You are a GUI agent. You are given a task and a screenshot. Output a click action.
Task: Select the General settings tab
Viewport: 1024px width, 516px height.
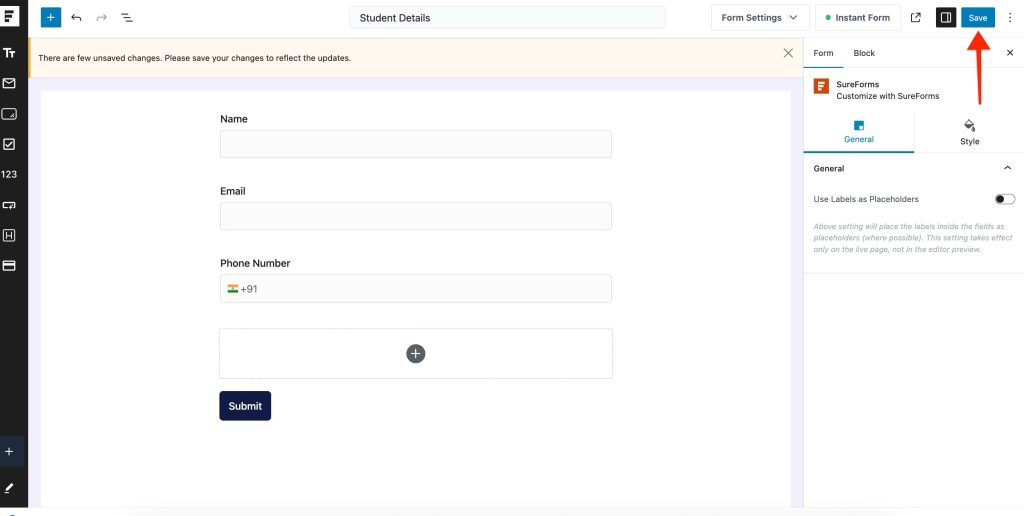tap(859, 132)
